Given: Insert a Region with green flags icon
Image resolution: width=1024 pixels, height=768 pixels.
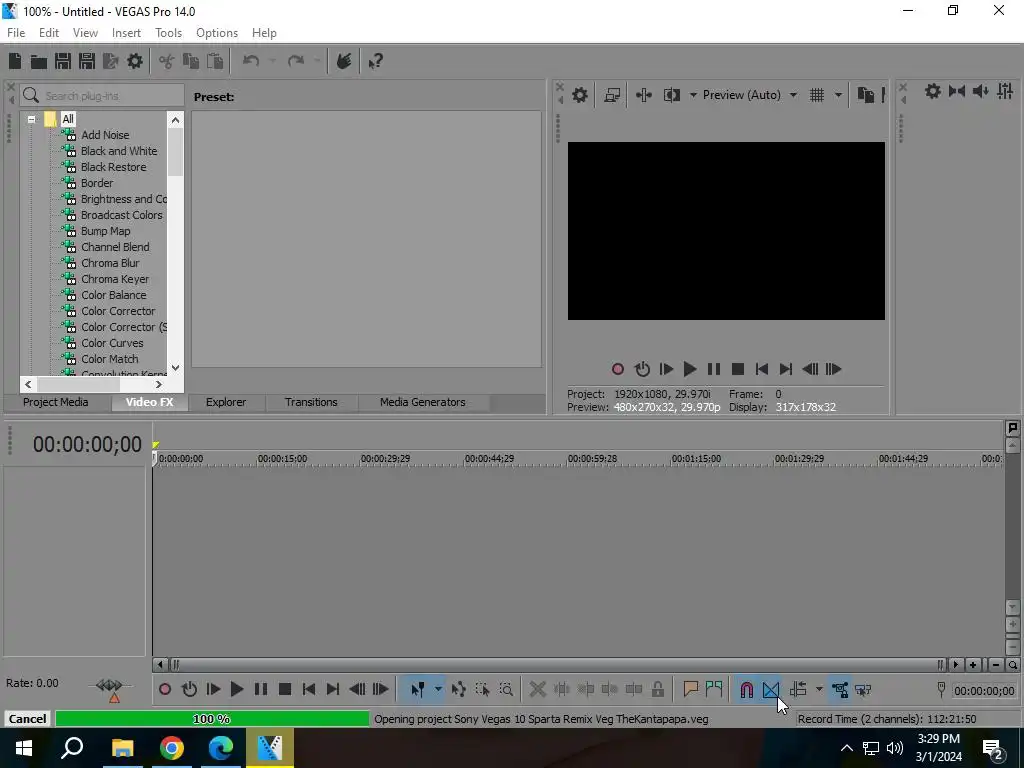Looking at the screenshot, I should (x=714, y=690).
